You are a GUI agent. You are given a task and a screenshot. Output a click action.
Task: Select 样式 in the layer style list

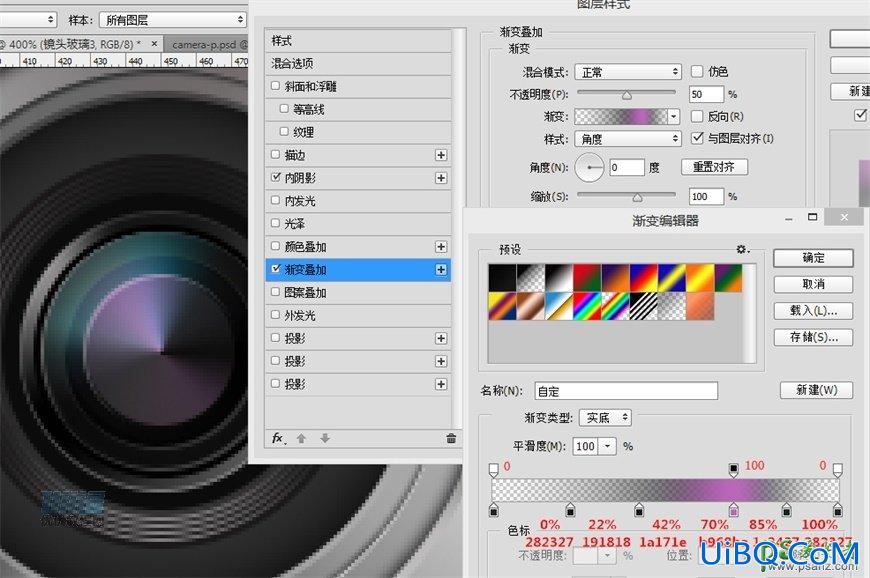(358, 41)
